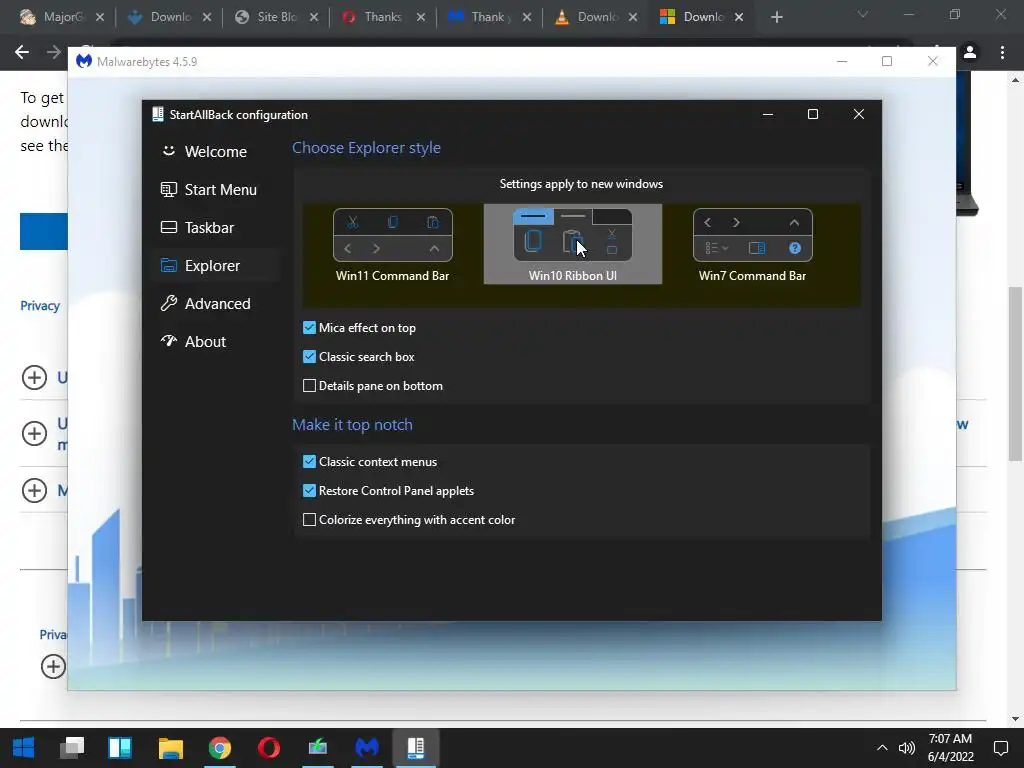The width and height of the screenshot is (1024, 768).
Task: Enable Details pane on bottom
Action: (x=310, y=386)
